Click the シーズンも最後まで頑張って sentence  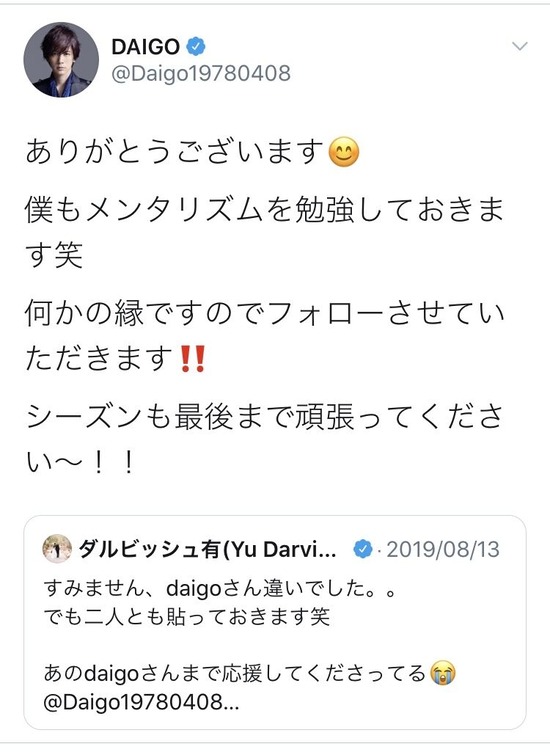pyautogui.click(x=264, y=438)
